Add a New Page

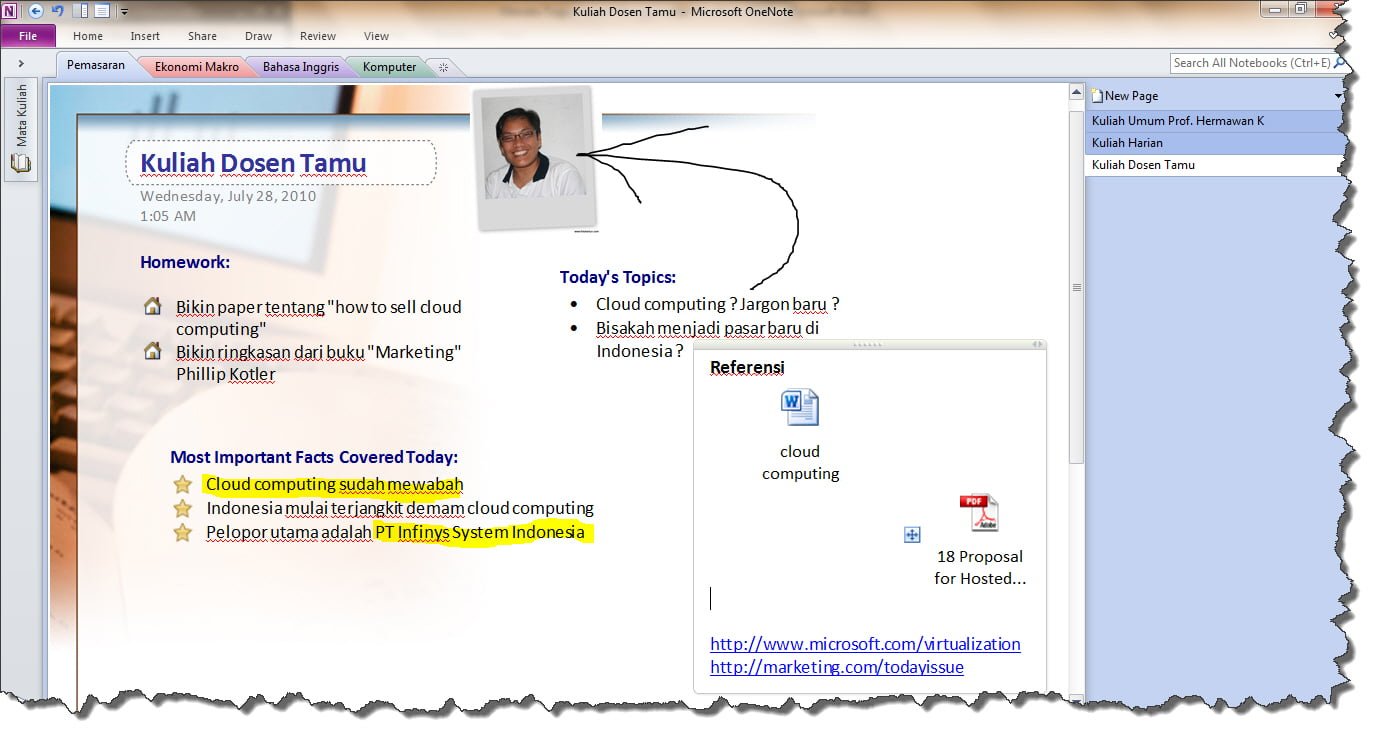coord(1125,96)
